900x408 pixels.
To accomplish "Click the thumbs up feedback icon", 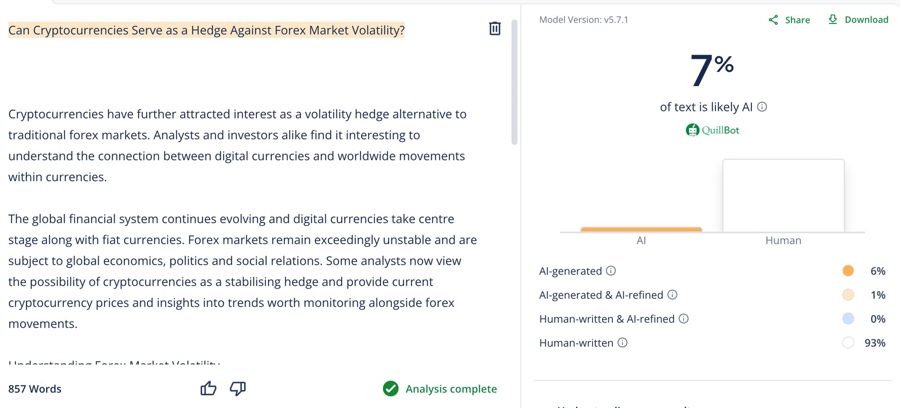I will 208,388.
